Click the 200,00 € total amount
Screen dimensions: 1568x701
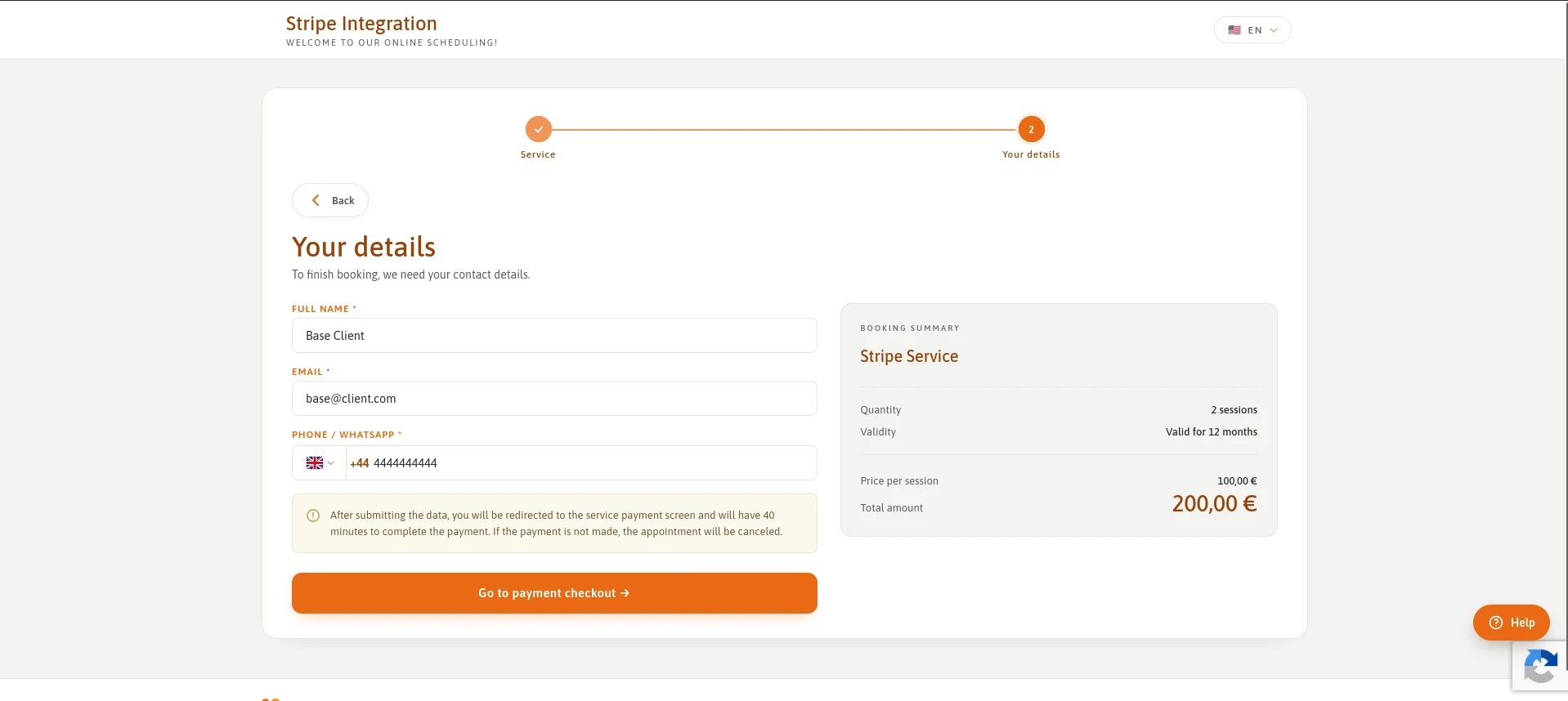1214,504
